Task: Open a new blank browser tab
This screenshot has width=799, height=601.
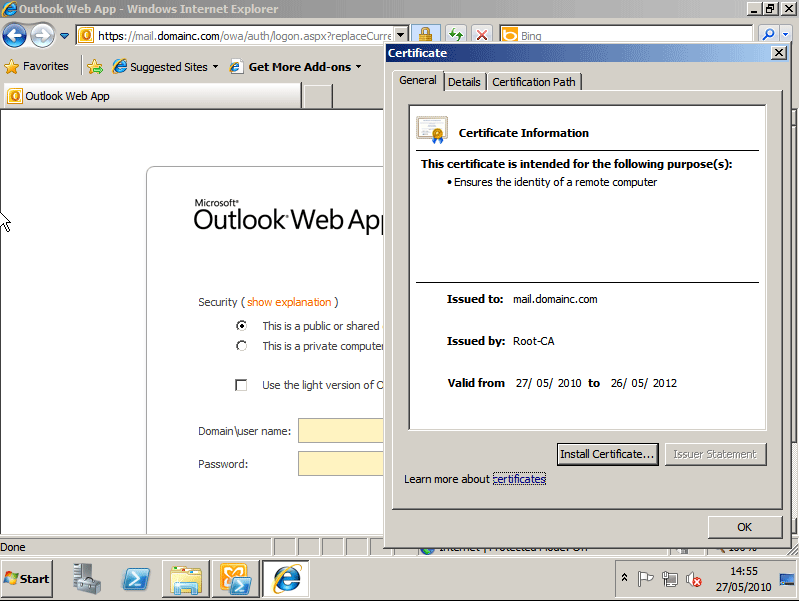Action: pyautogui.click(x=317, y=96)
